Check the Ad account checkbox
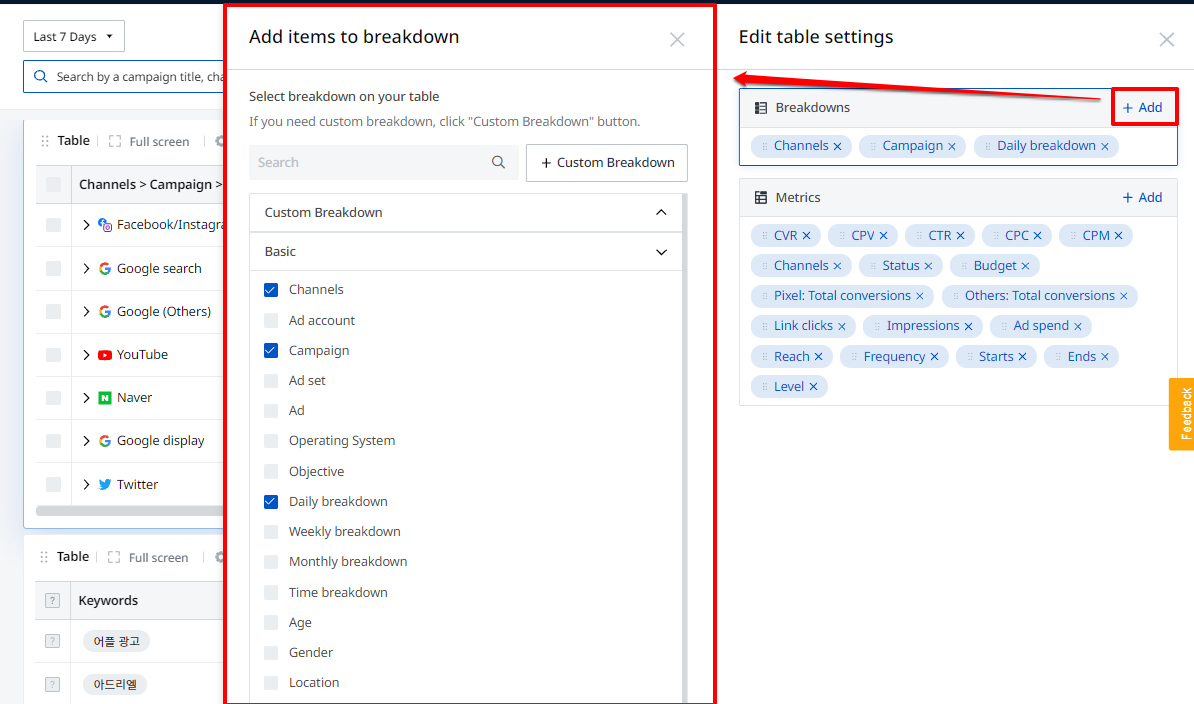The image size is (1194, 704). click(271, 320)
